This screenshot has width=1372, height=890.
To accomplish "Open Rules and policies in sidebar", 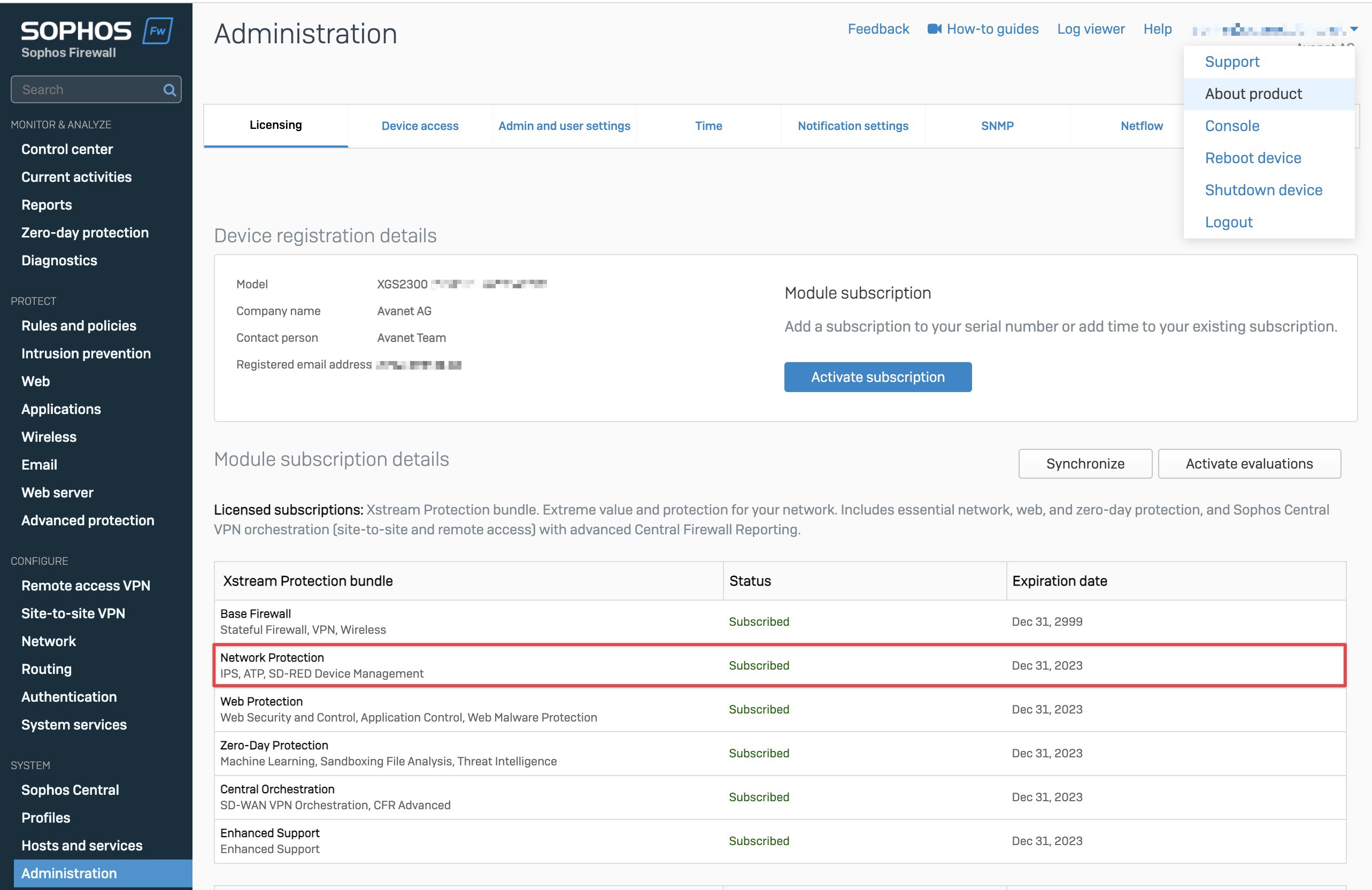I will coord(79,326).
